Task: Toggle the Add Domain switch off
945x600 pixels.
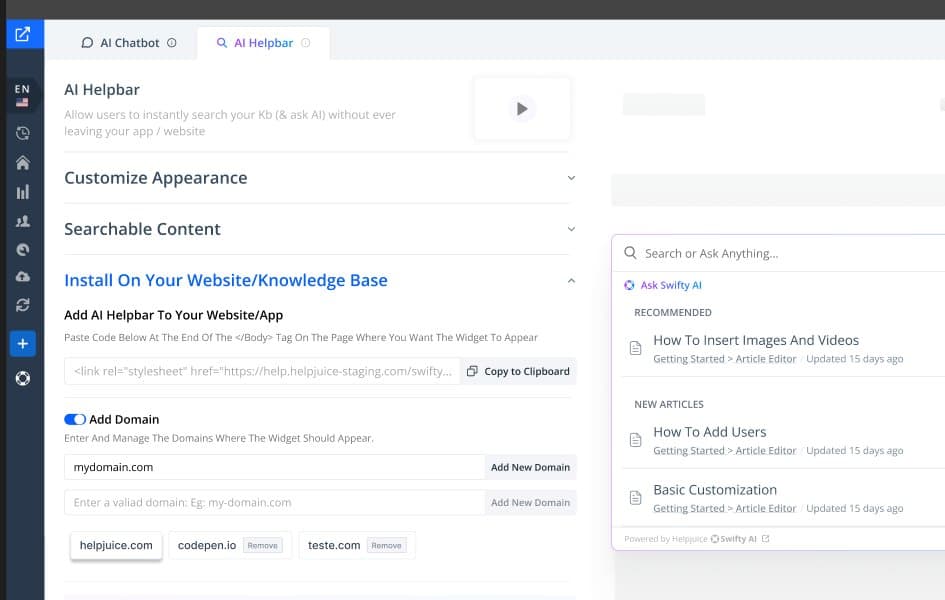Action: (x=75, y=419)
